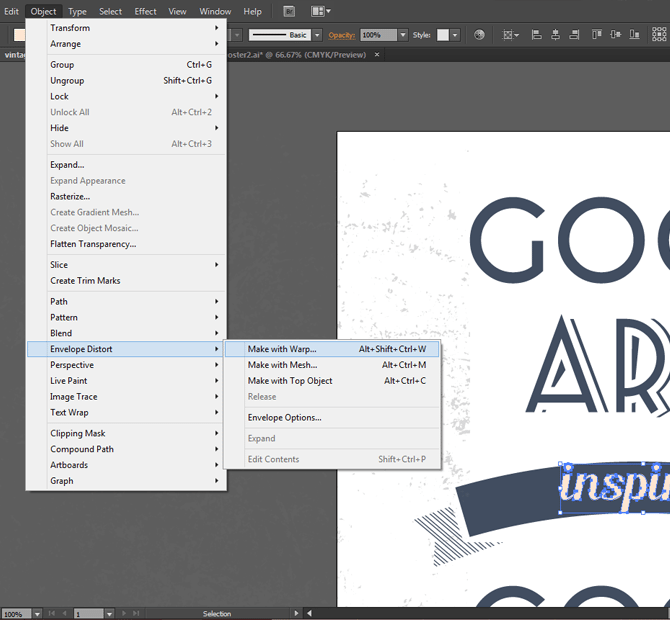Screen dimensions: 670x620
Task: Close the poster2.ai document tab
Action: click(375, 54)
